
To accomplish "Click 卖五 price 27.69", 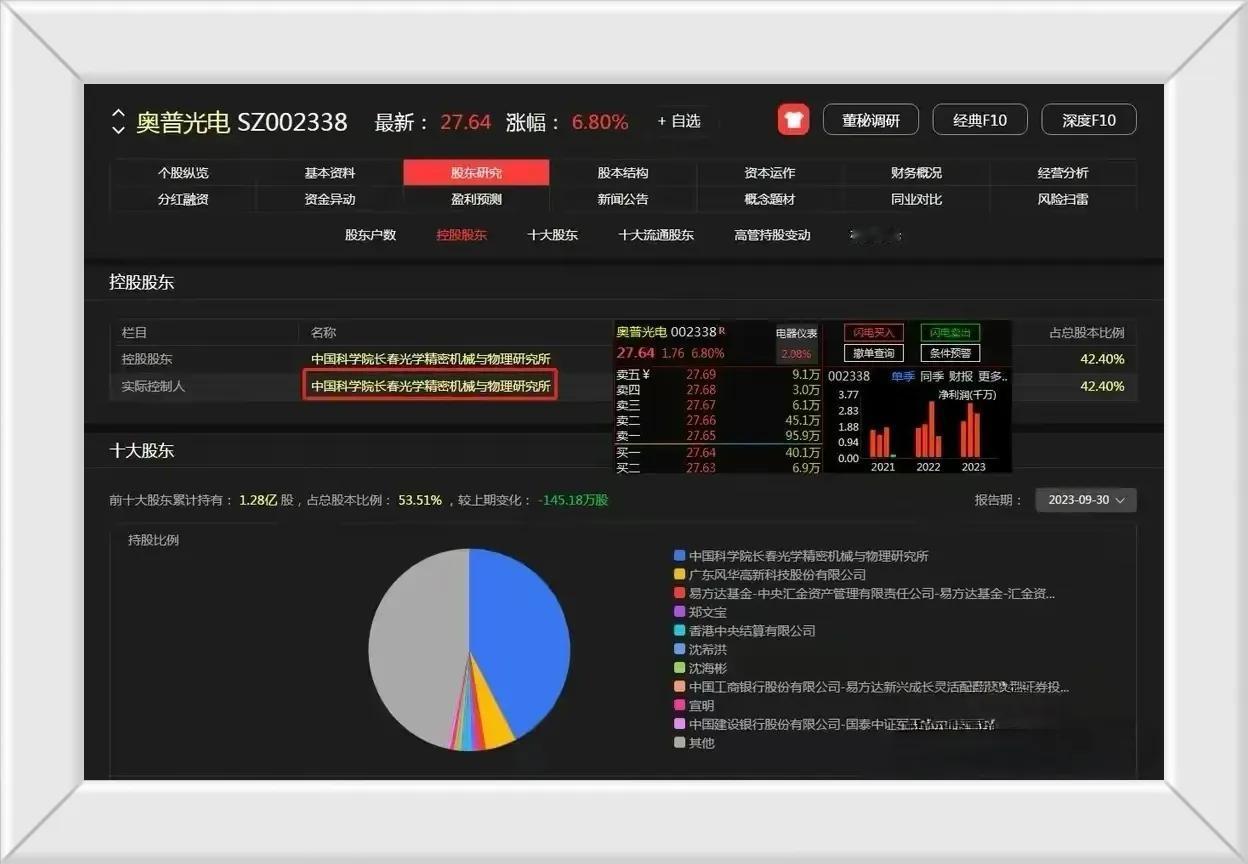I will coord(701,375).
